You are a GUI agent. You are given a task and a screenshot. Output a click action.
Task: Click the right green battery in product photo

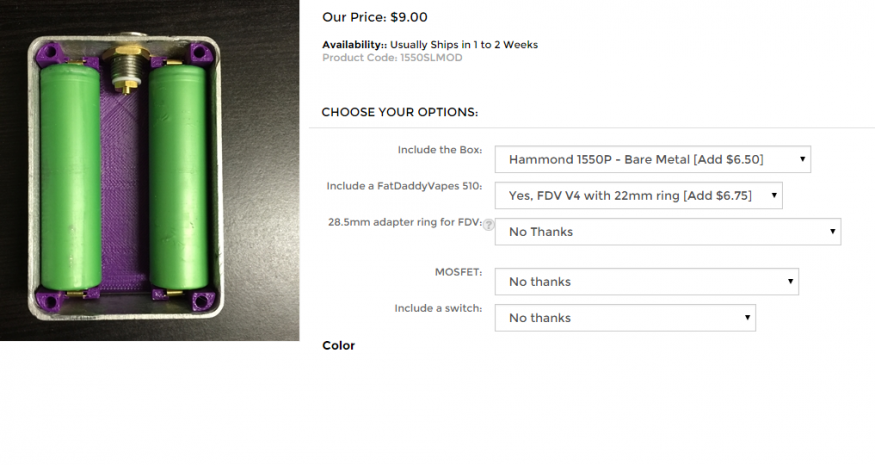coord(179,178)
